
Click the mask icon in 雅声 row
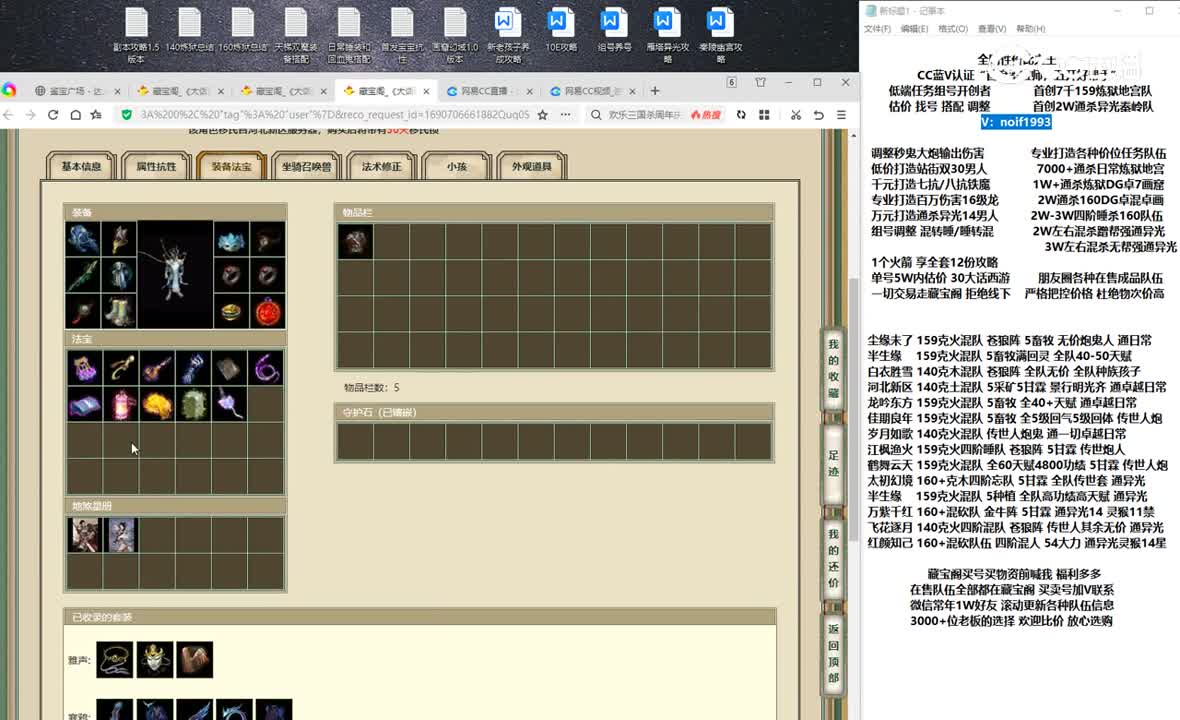155,660
